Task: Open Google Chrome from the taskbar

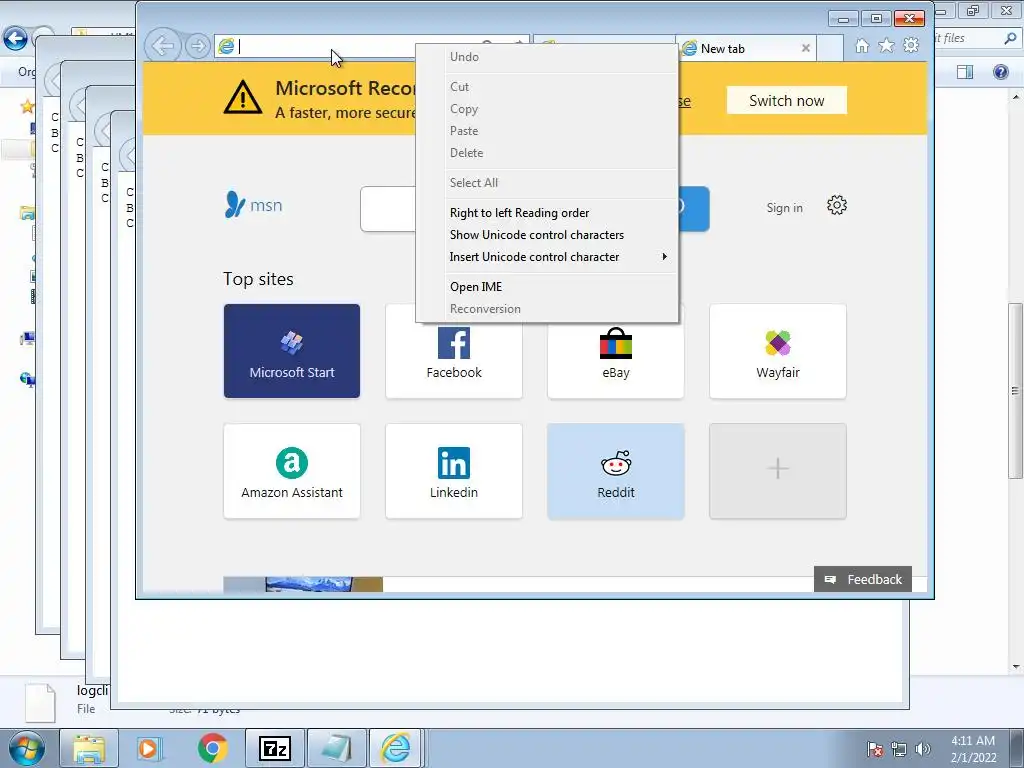Action: pos(212,748)
